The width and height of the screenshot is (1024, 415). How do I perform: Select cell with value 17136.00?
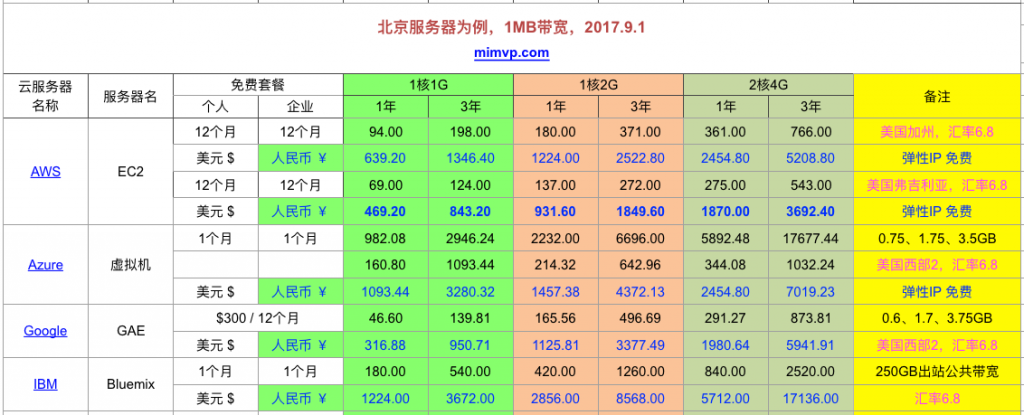[x=811, y=398]
